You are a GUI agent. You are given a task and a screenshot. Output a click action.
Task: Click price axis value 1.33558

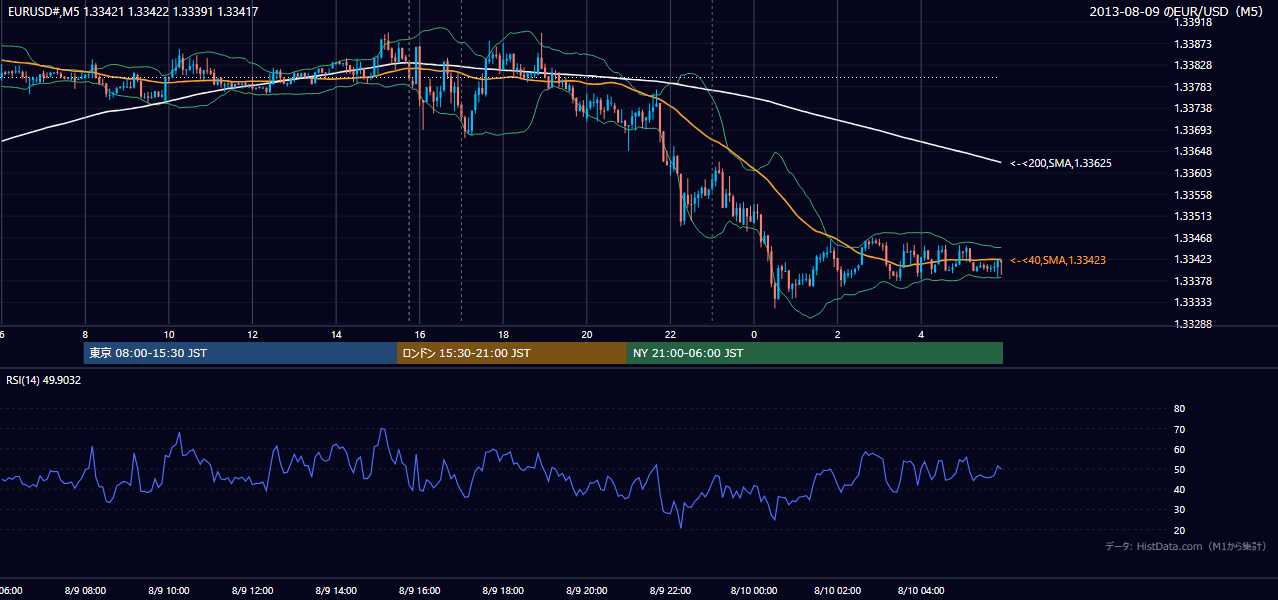point(1193,195)
